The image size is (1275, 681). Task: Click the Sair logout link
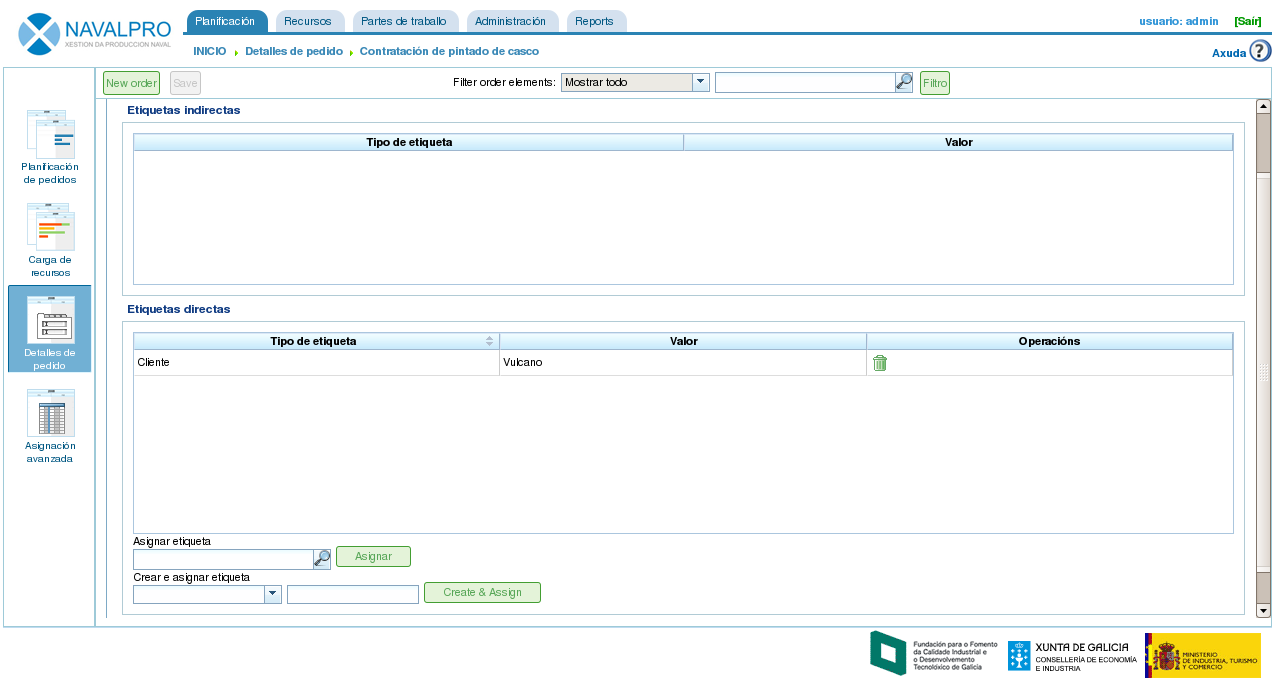[1247, 21]
